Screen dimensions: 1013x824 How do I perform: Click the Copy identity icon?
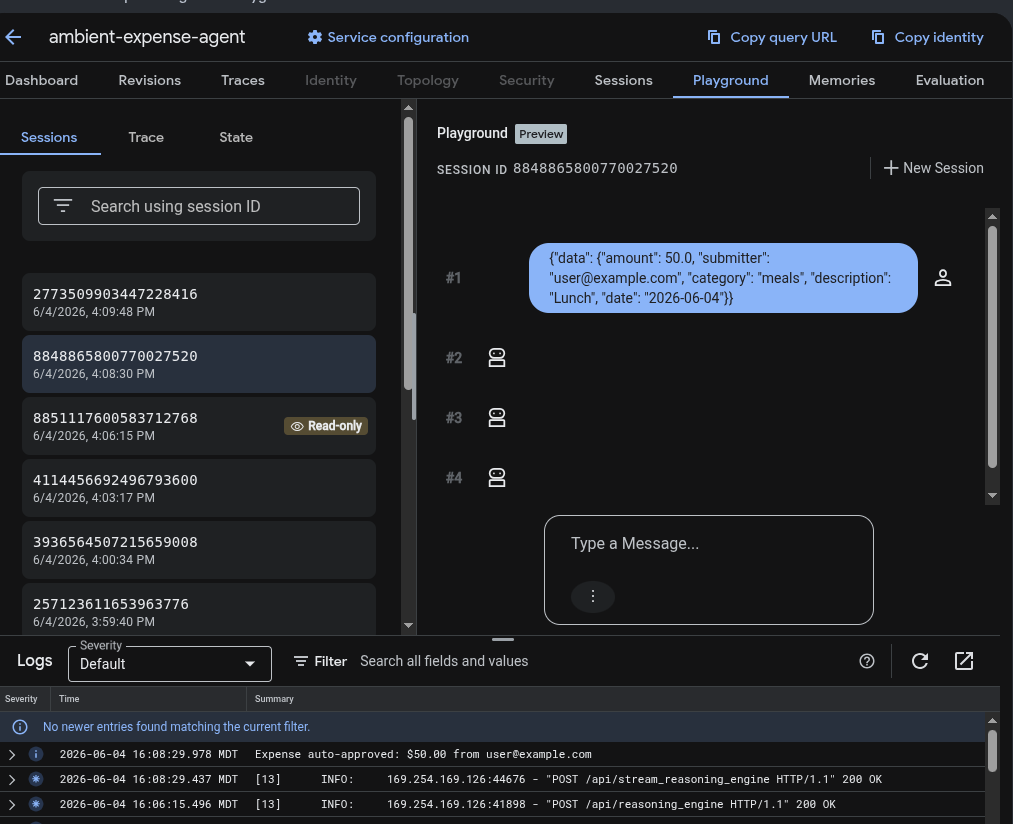[878, 37]
